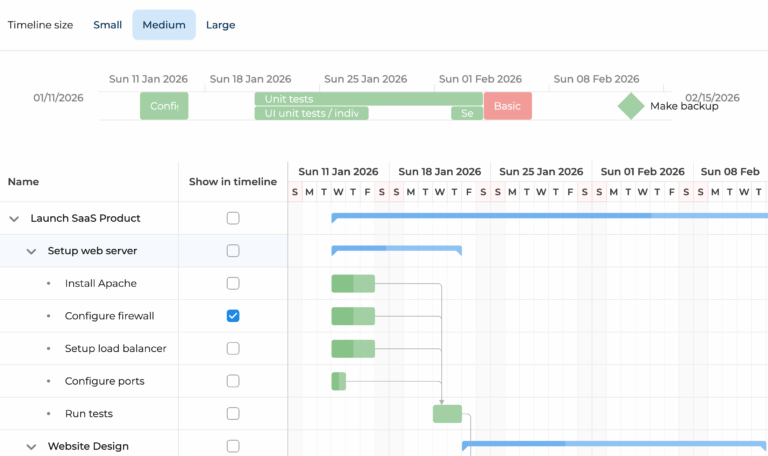This screenshot has height=456, width=768.
Task: Switch timeline size to Large
Action: point(220,25)
